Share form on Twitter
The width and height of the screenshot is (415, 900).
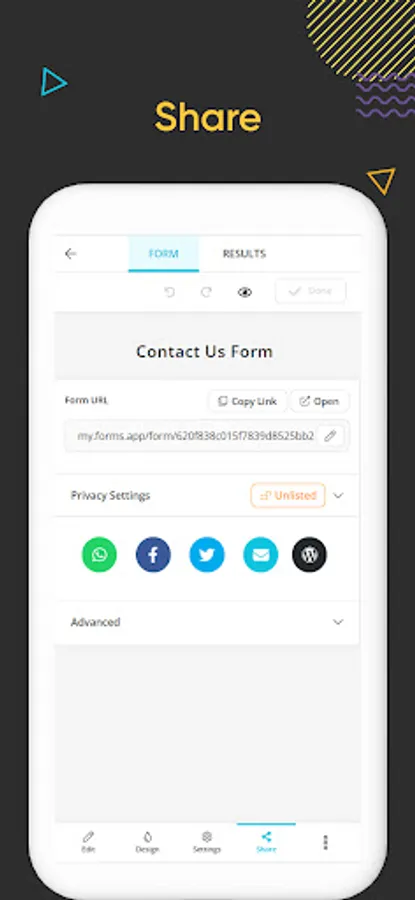click(x=207, y=554)
